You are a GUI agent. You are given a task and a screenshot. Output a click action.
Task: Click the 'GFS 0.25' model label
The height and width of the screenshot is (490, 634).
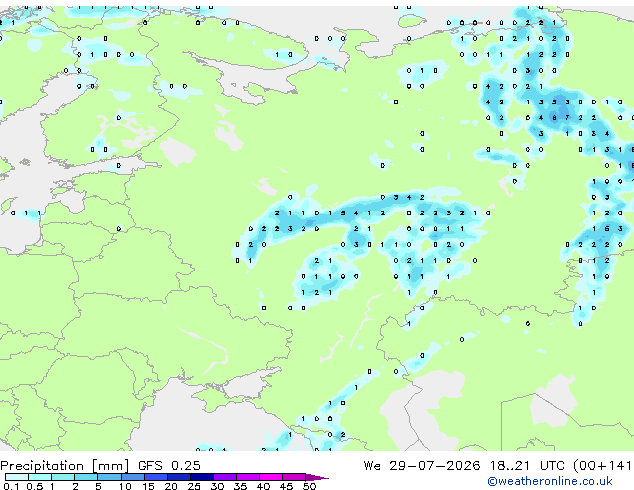(169, 465)
